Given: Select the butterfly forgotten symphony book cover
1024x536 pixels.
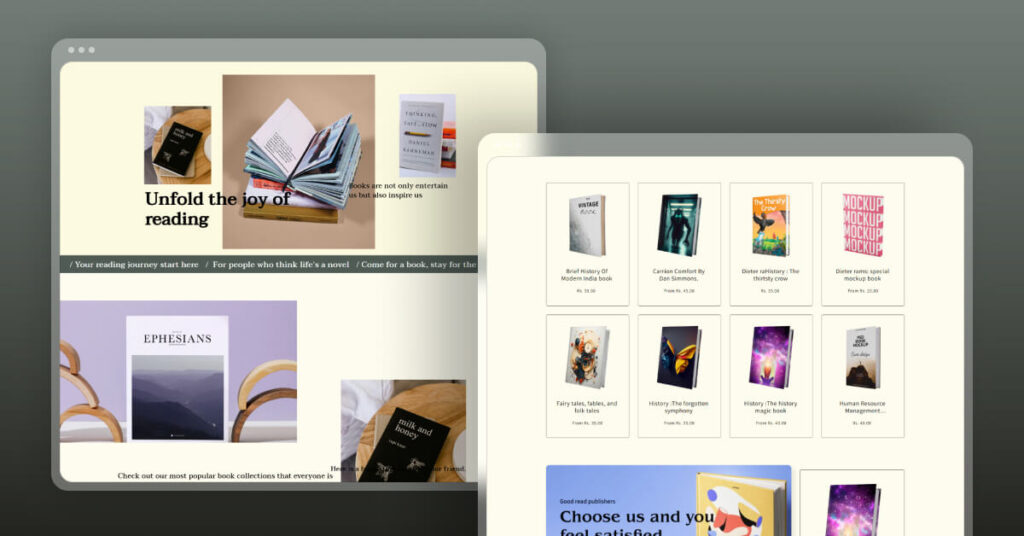Looking at the screenshot, I should click(679, 357).
